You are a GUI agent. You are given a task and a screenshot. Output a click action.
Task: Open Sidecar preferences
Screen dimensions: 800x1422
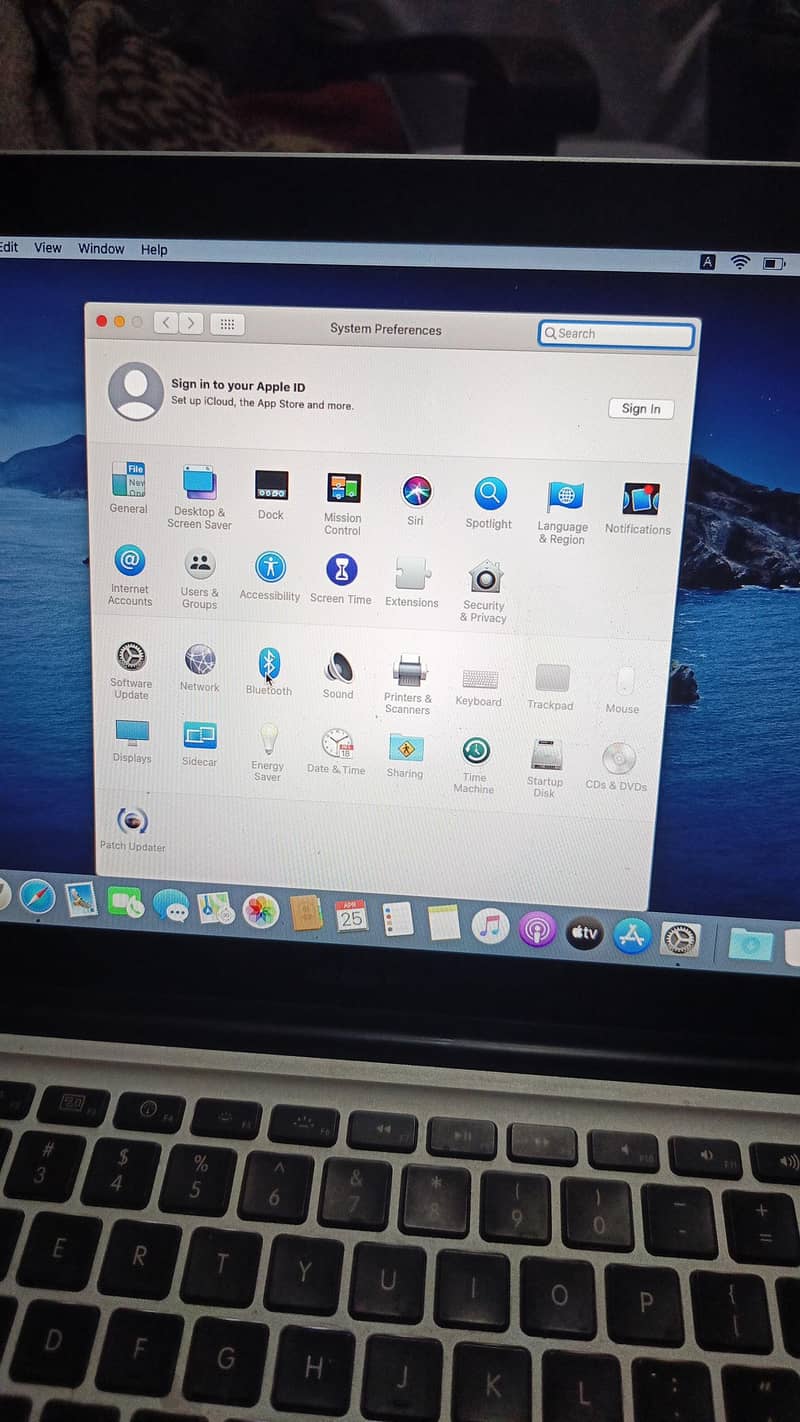tap(200, 744)
